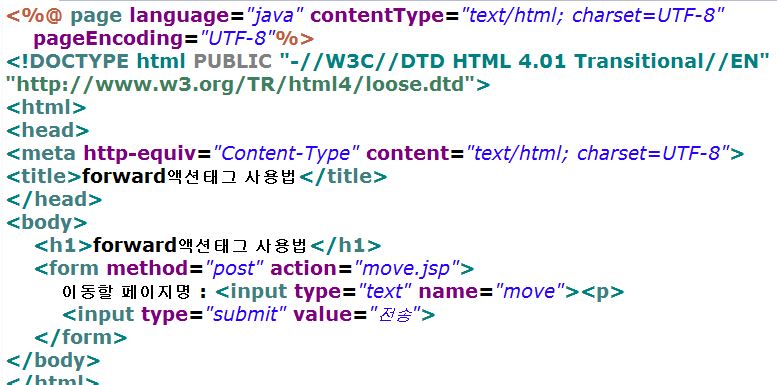Click the <p> tag
The height and width of the screenshot is (385, 777).
(x=603, y=291)
